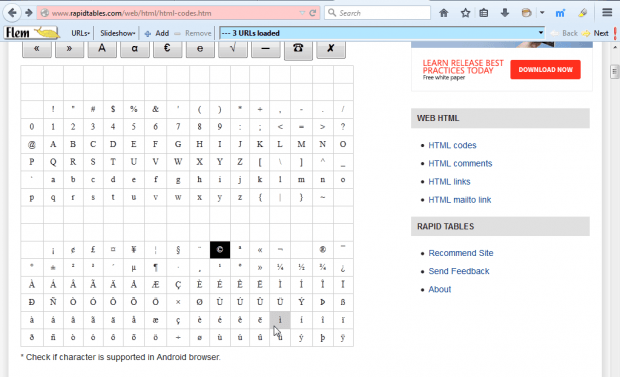Select the telephone symbol category button
Image resolution: width=620 pixels, height=377 pixels.
pyautogui.click(x=298, y=49)
